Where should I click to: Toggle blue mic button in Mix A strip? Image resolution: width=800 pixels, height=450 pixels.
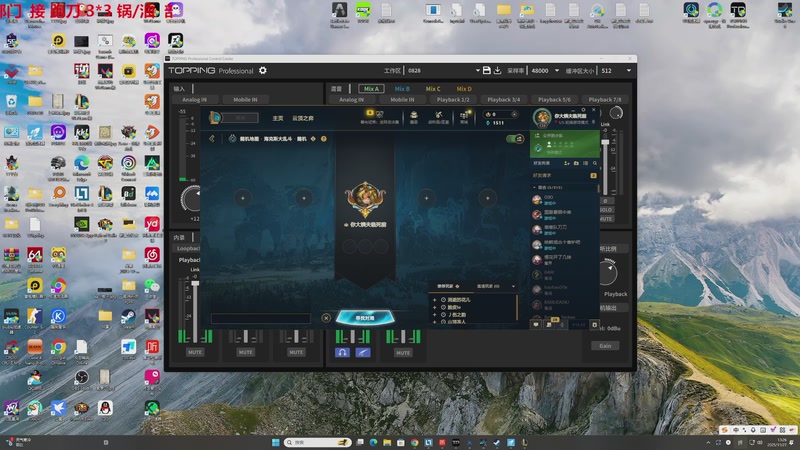click(x=363, y=352)
